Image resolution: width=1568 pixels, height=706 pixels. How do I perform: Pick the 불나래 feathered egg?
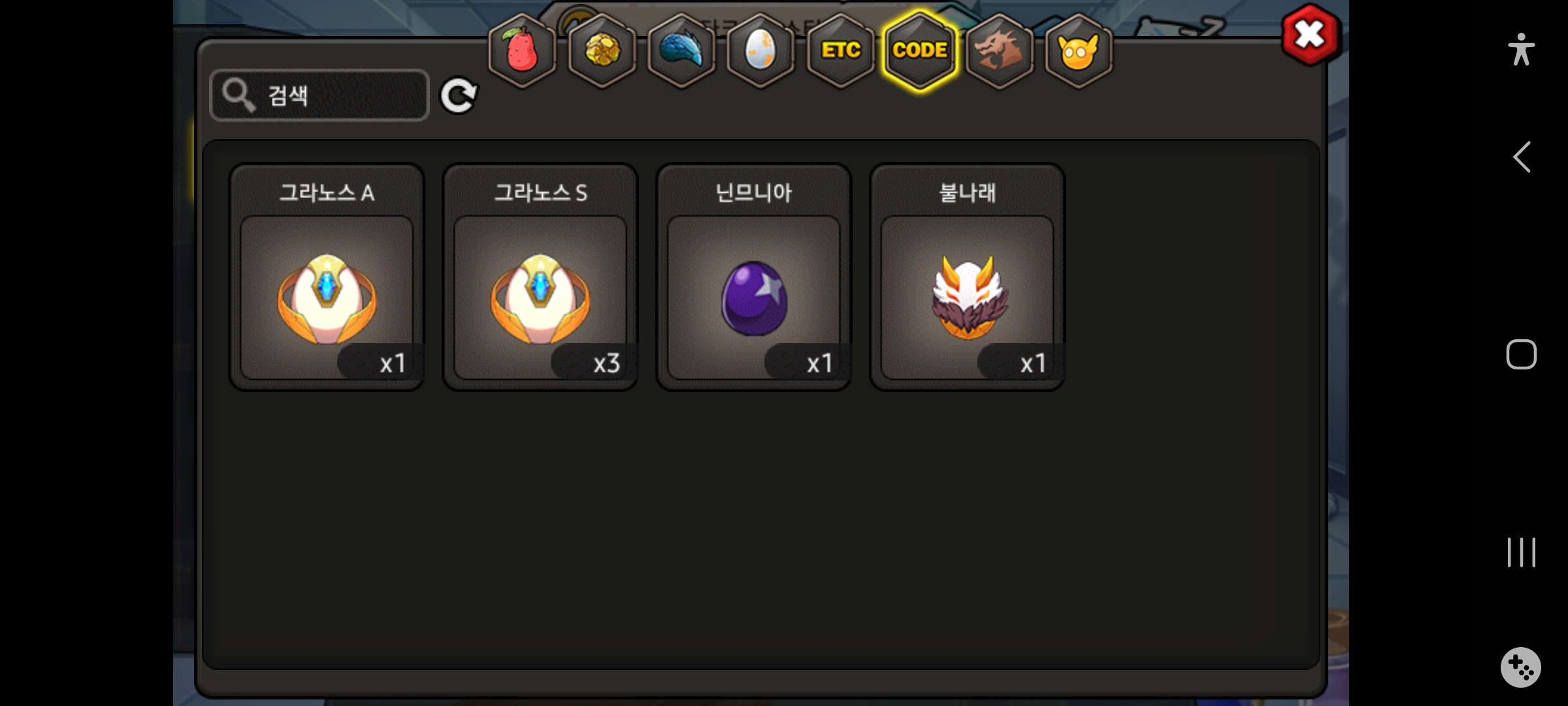tap(968, 277)
